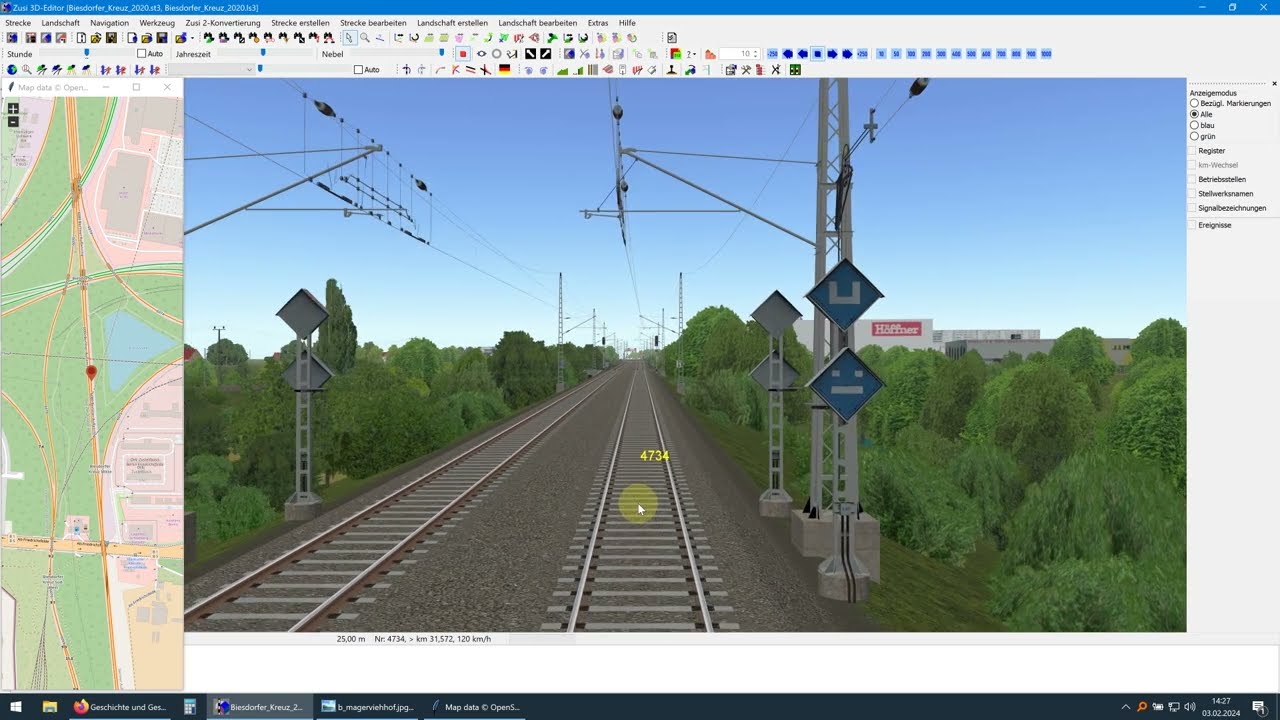This screenshot has height=720, width=1280.
Task: Open the Extras menu
Action: click(598, 22)
